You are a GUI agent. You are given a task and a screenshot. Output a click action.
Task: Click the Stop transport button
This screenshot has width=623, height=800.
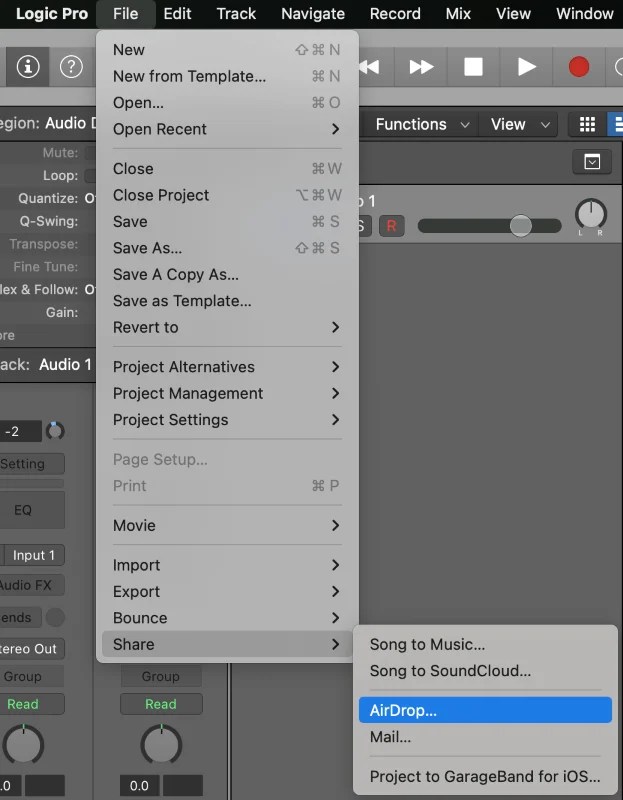point(473,67)
